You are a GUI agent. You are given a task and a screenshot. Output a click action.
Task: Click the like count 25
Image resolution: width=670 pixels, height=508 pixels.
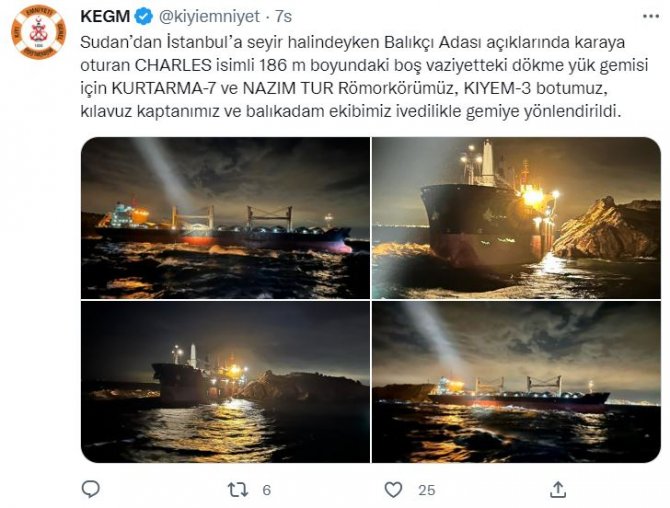coord(426,490)
